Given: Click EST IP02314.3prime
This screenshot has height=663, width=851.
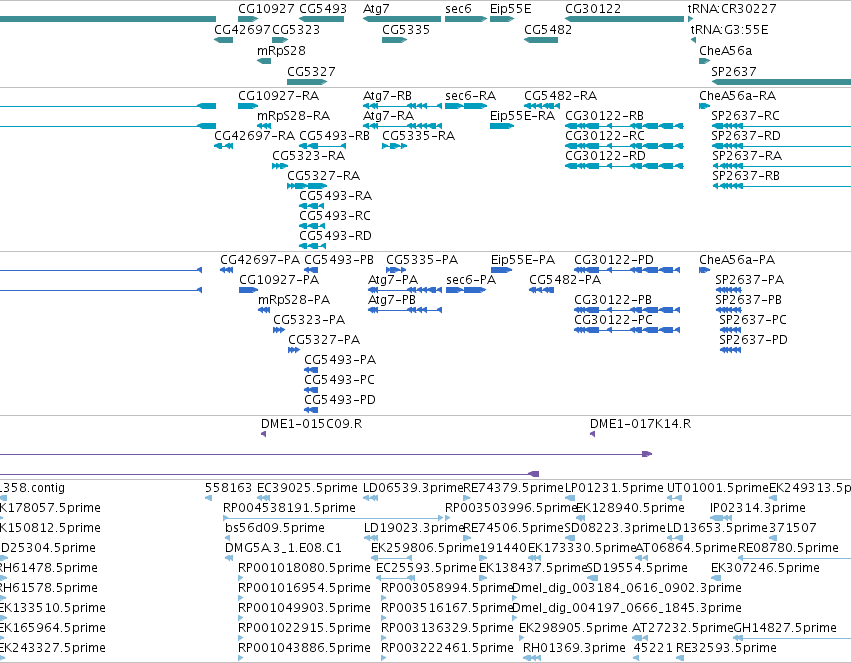Looking at the screenshot, I should 758,508.
